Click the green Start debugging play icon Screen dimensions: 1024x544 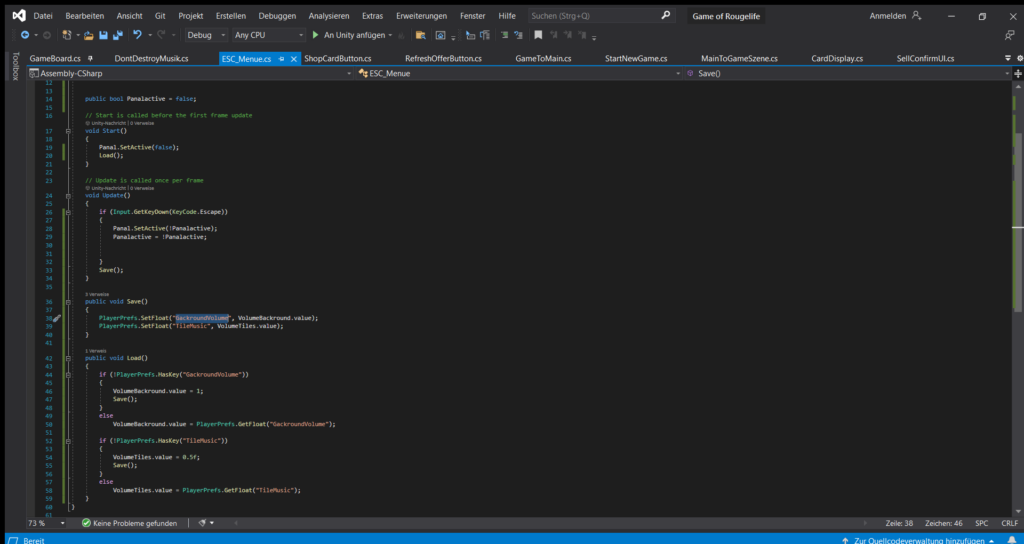[x=315, y=35]
